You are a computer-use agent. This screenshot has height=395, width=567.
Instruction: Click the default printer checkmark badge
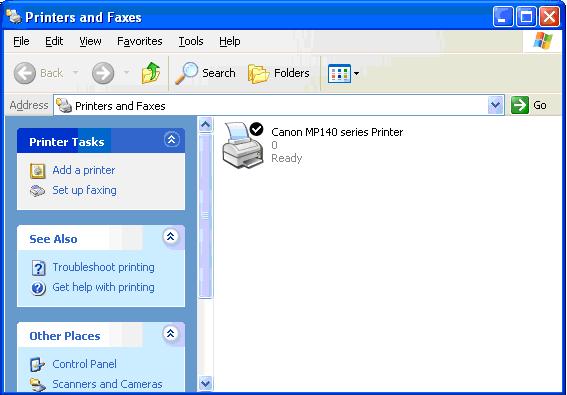pyautogui.click(x=256, y=129)
